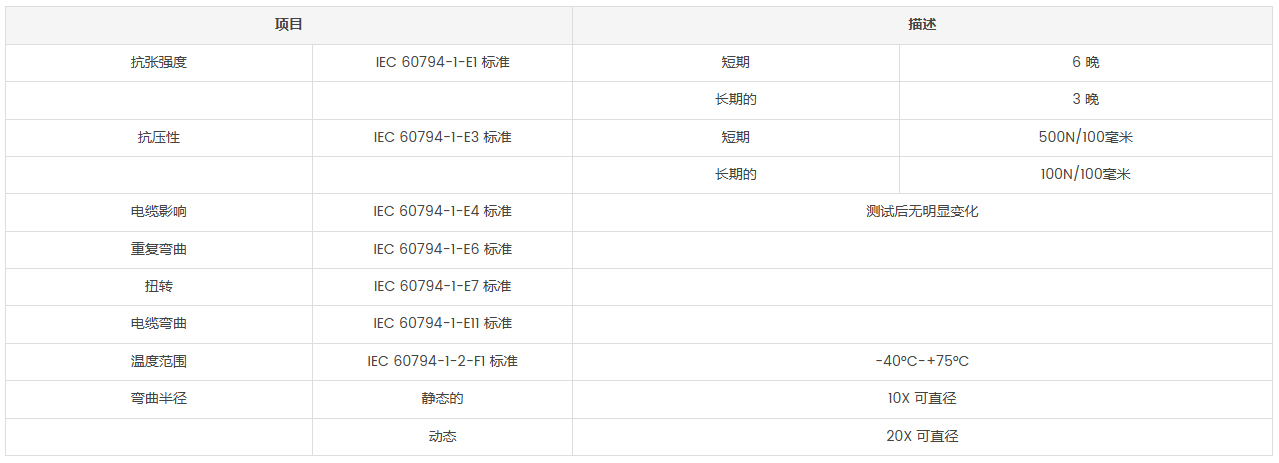Click the 20X 可直径 value
Screen dimensions: 1279x463
(922, 436)
